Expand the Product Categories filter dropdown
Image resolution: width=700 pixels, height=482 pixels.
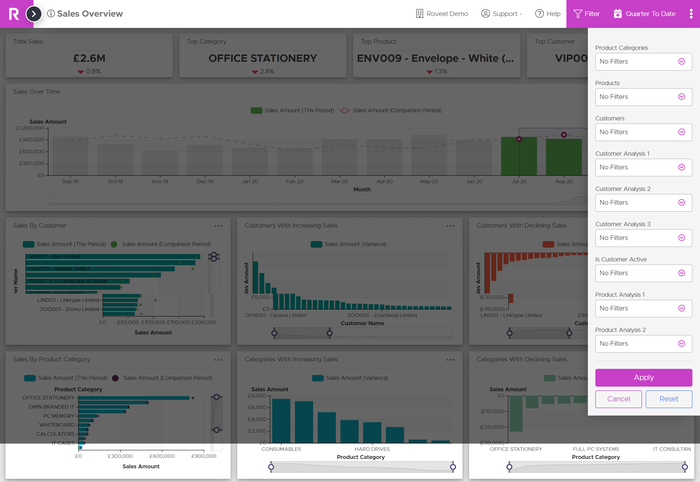click(643, 62)
